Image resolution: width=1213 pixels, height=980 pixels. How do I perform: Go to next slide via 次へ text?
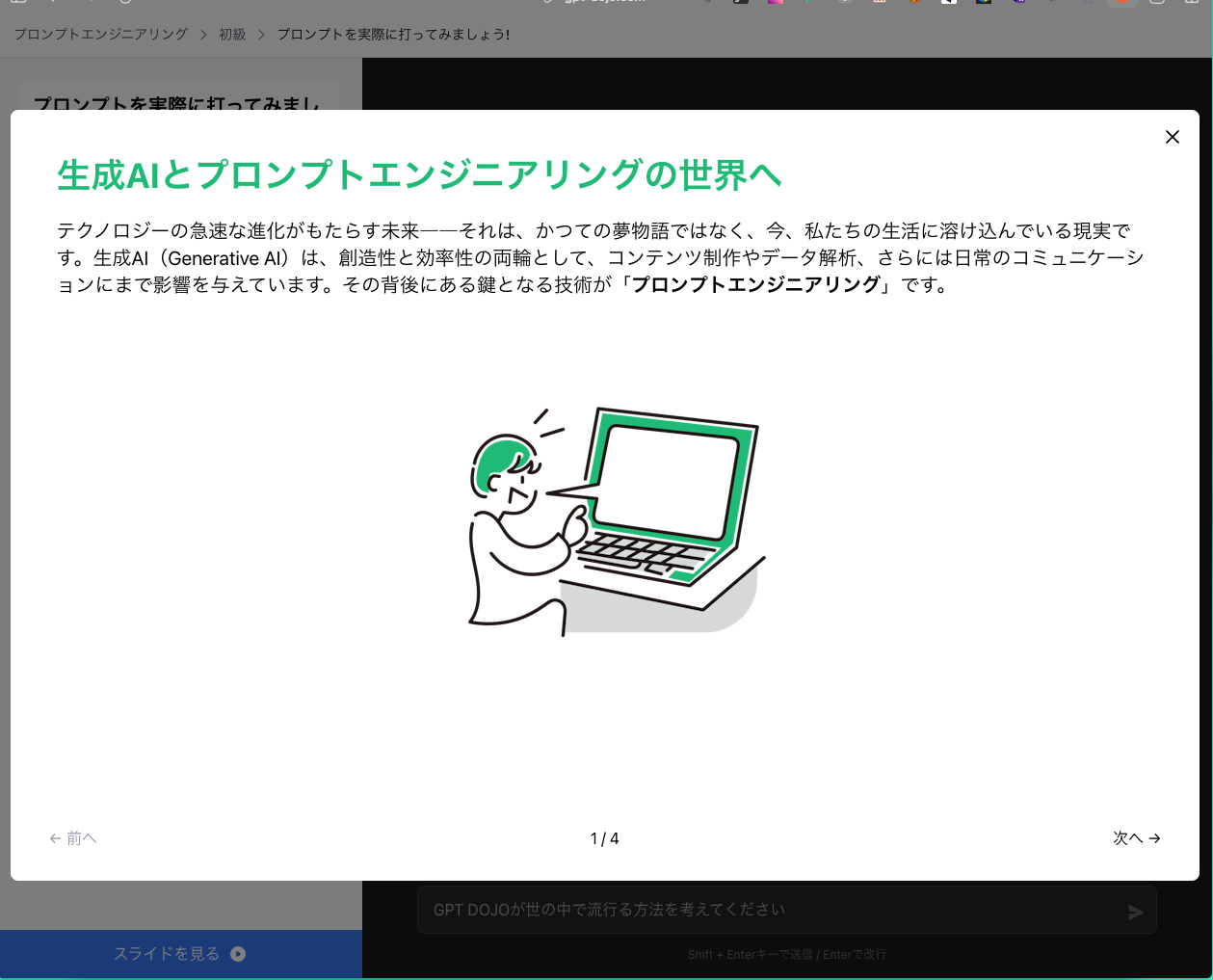coord(1127,838)
